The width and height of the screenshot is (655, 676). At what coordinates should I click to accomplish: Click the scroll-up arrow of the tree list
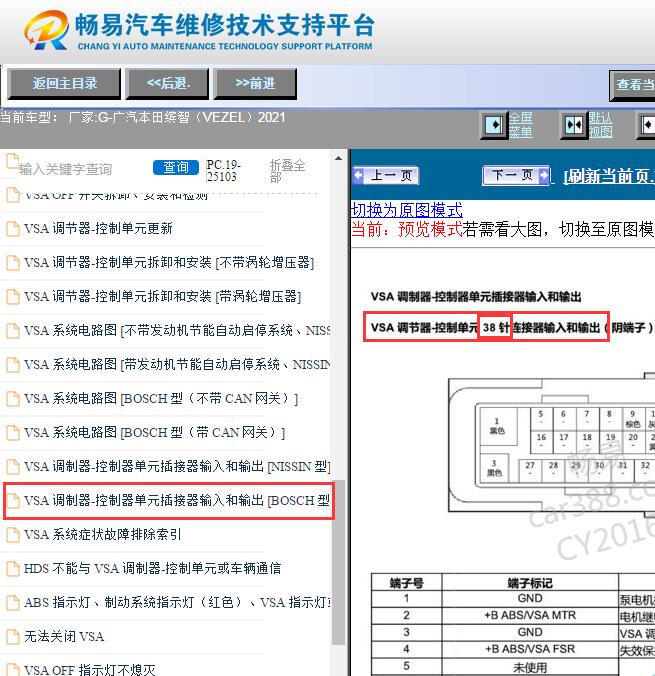tap(338, 159)
